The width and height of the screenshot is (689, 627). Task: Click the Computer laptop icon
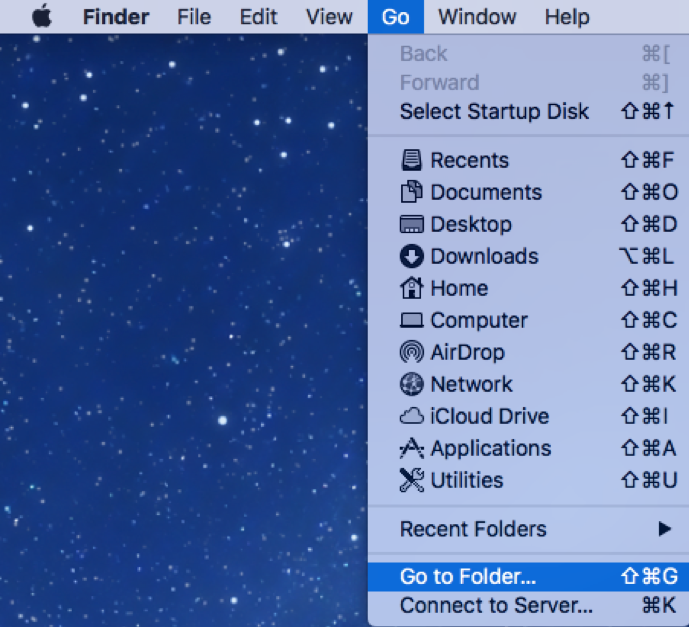click(411, 321)
